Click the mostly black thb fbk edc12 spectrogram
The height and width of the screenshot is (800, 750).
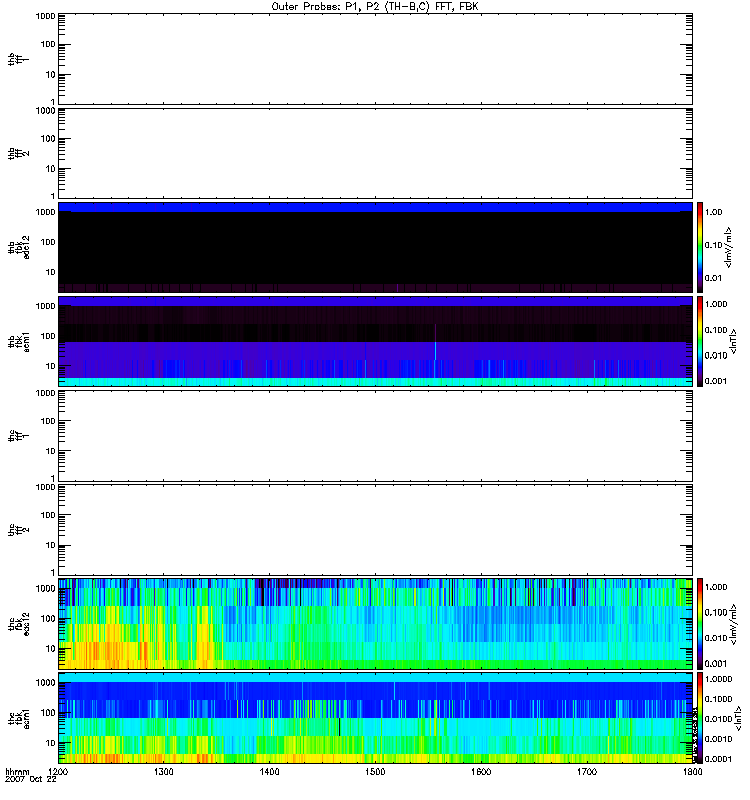tap(375, 247)
